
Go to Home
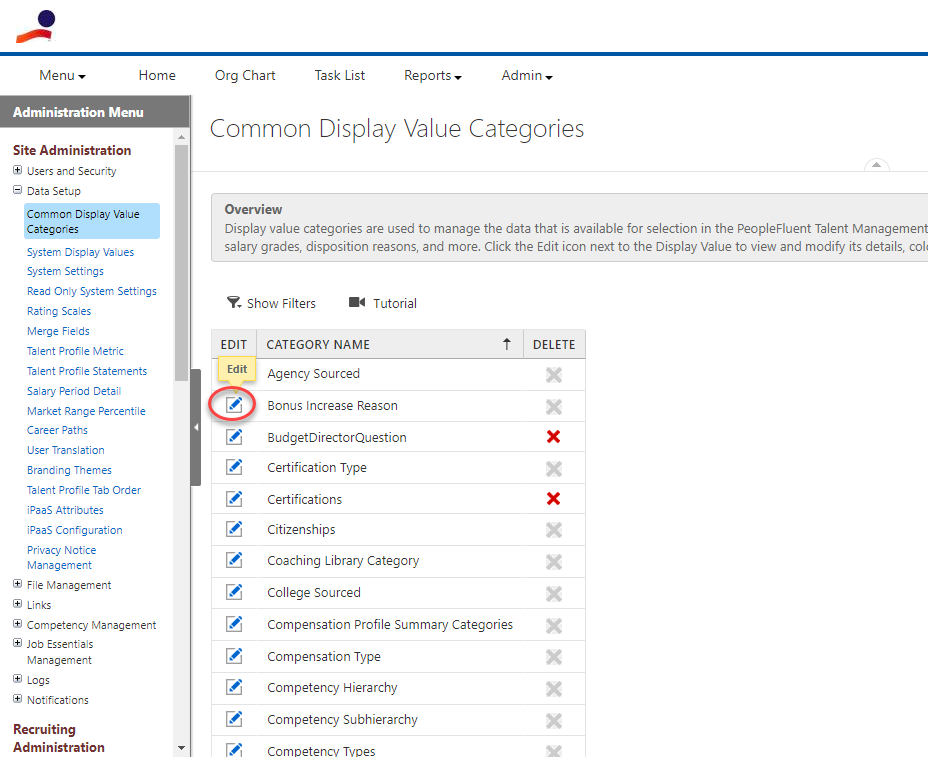157,76
